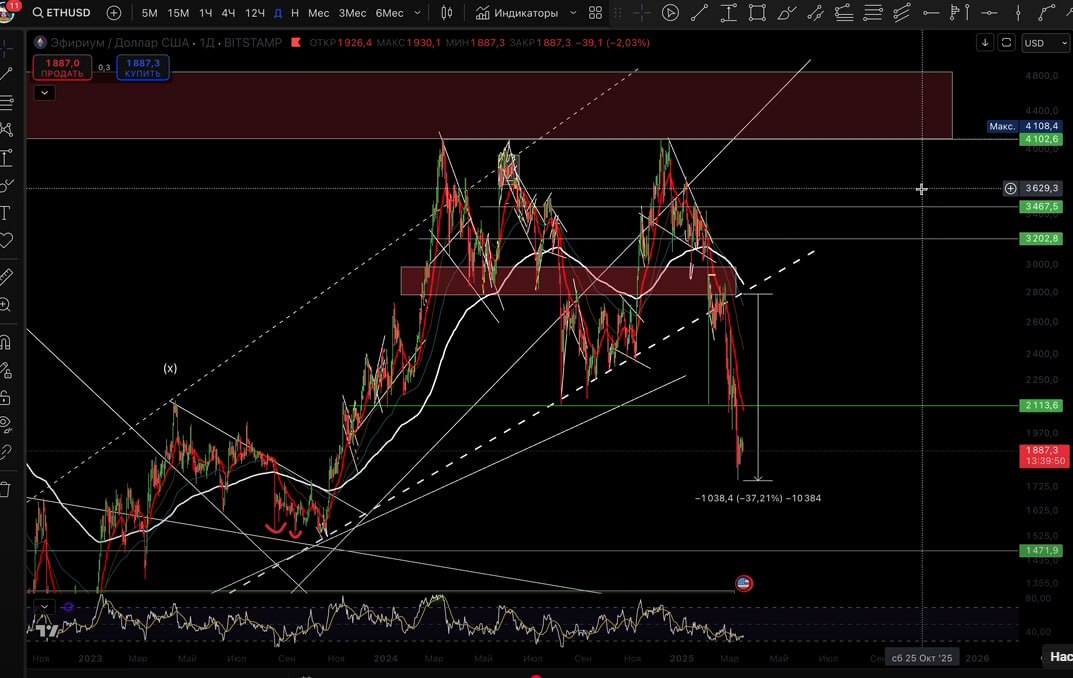Select the volume profile range tool
The width and height of the screenshot is (1073, 678).
pos(960,12)
